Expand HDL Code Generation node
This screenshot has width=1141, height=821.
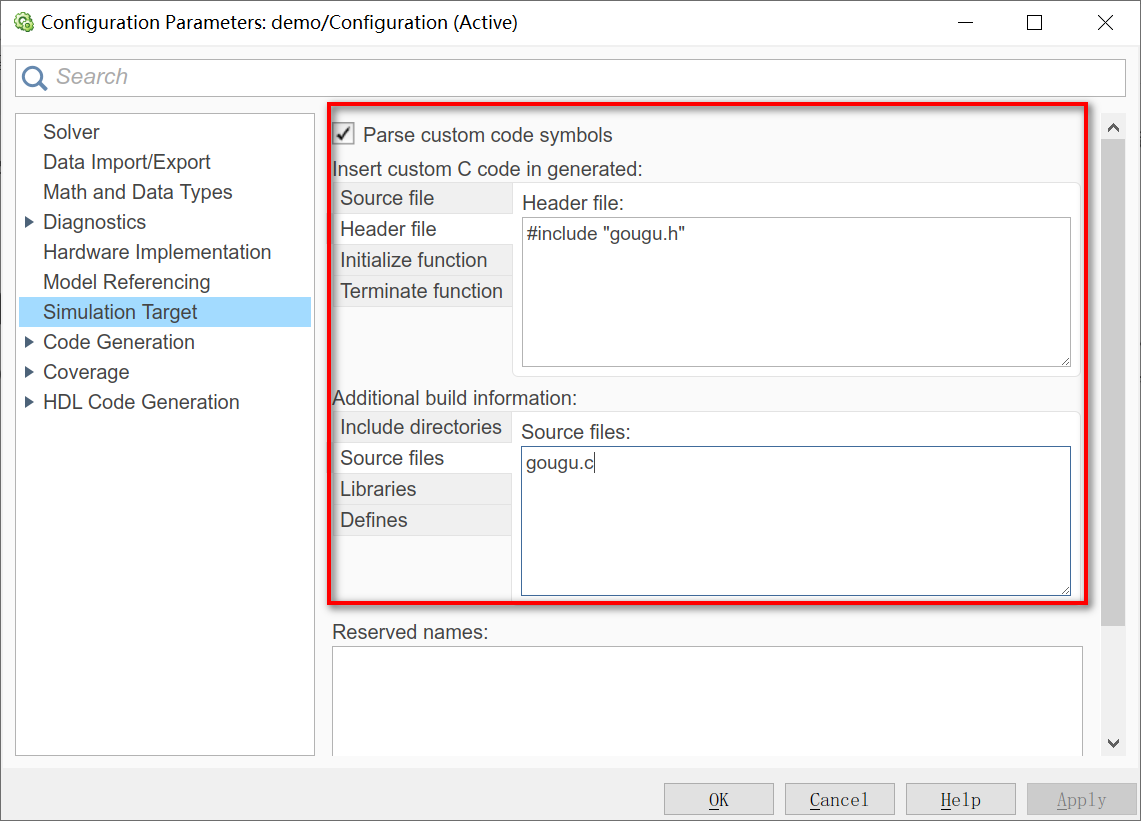[29, 402]
